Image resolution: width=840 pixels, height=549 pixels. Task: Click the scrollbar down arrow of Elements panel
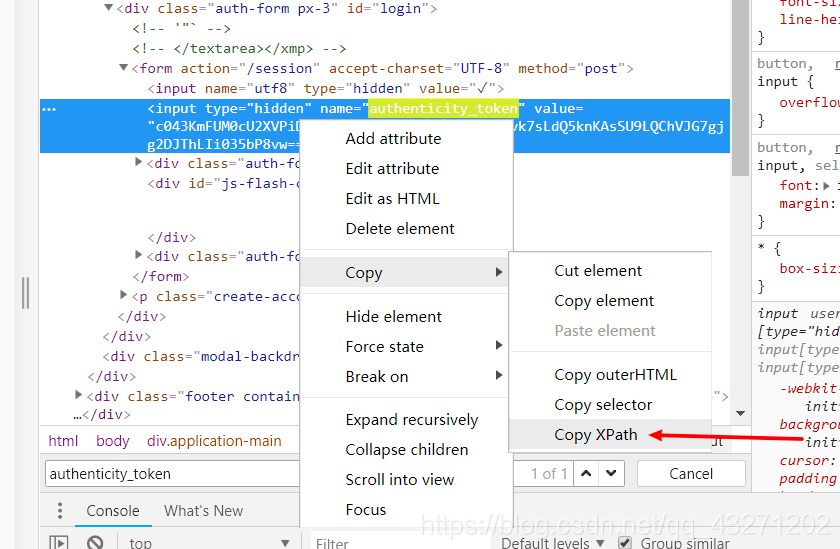[740, 413]
